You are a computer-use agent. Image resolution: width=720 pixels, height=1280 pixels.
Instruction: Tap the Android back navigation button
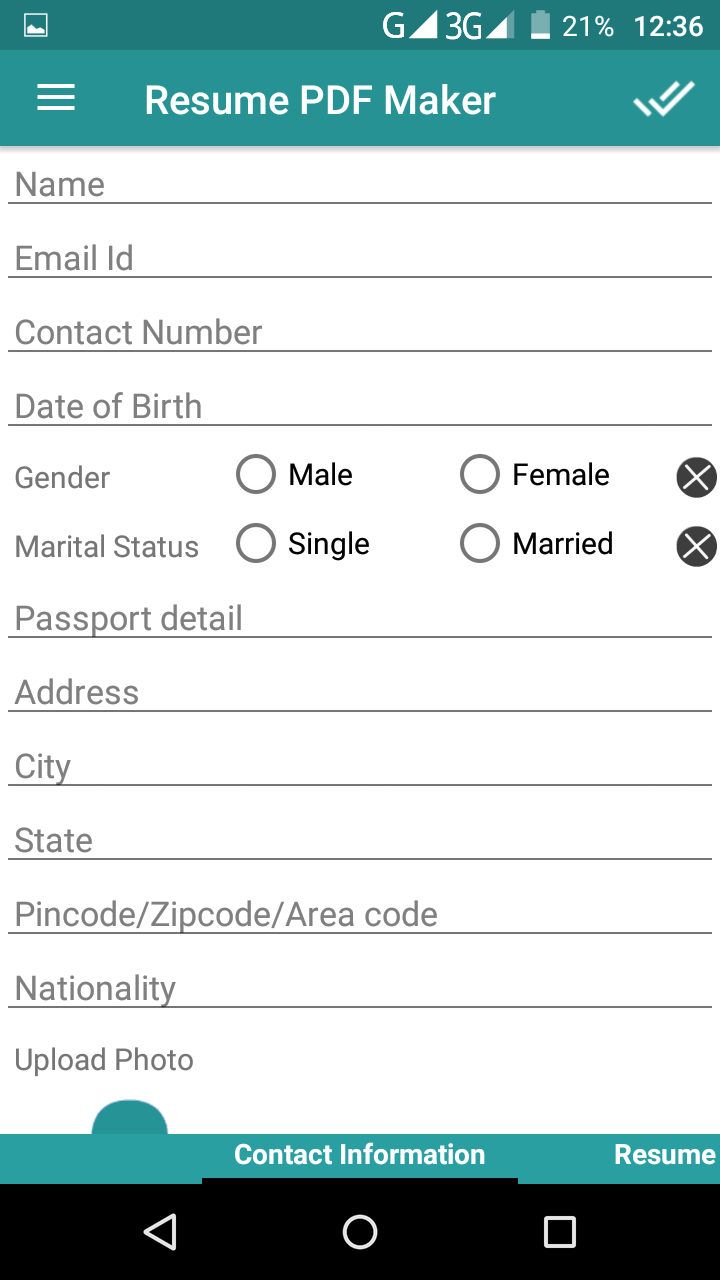[160, 1232]
